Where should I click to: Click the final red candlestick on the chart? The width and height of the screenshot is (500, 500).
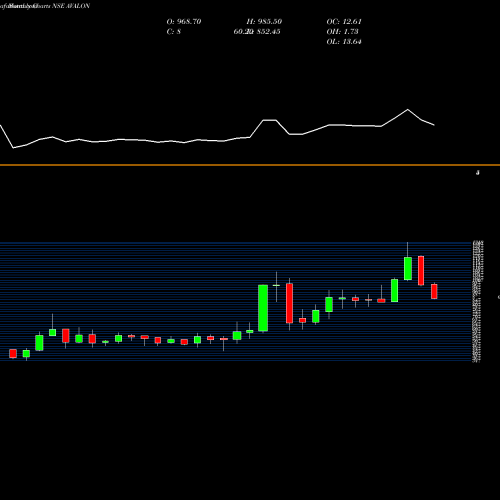[434, 291]
